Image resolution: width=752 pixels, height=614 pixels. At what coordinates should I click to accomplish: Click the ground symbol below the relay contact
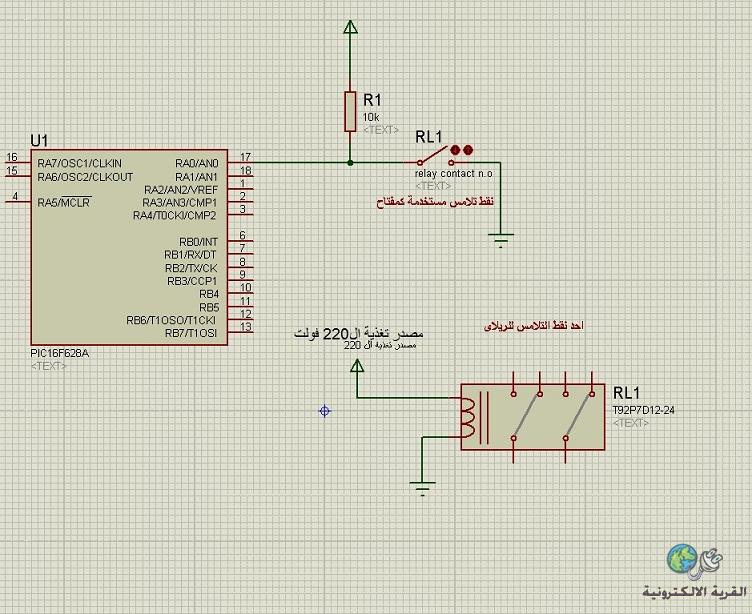tap(501, 240)
